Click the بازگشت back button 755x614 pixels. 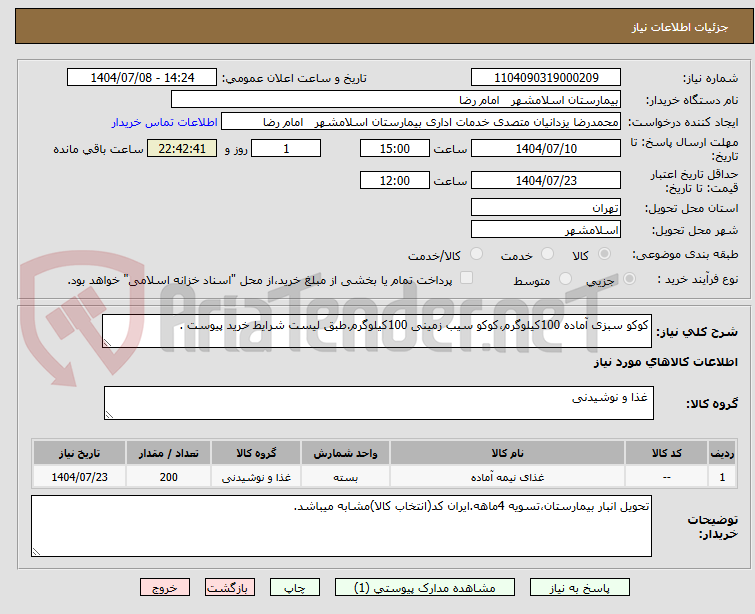pos(230,588)
